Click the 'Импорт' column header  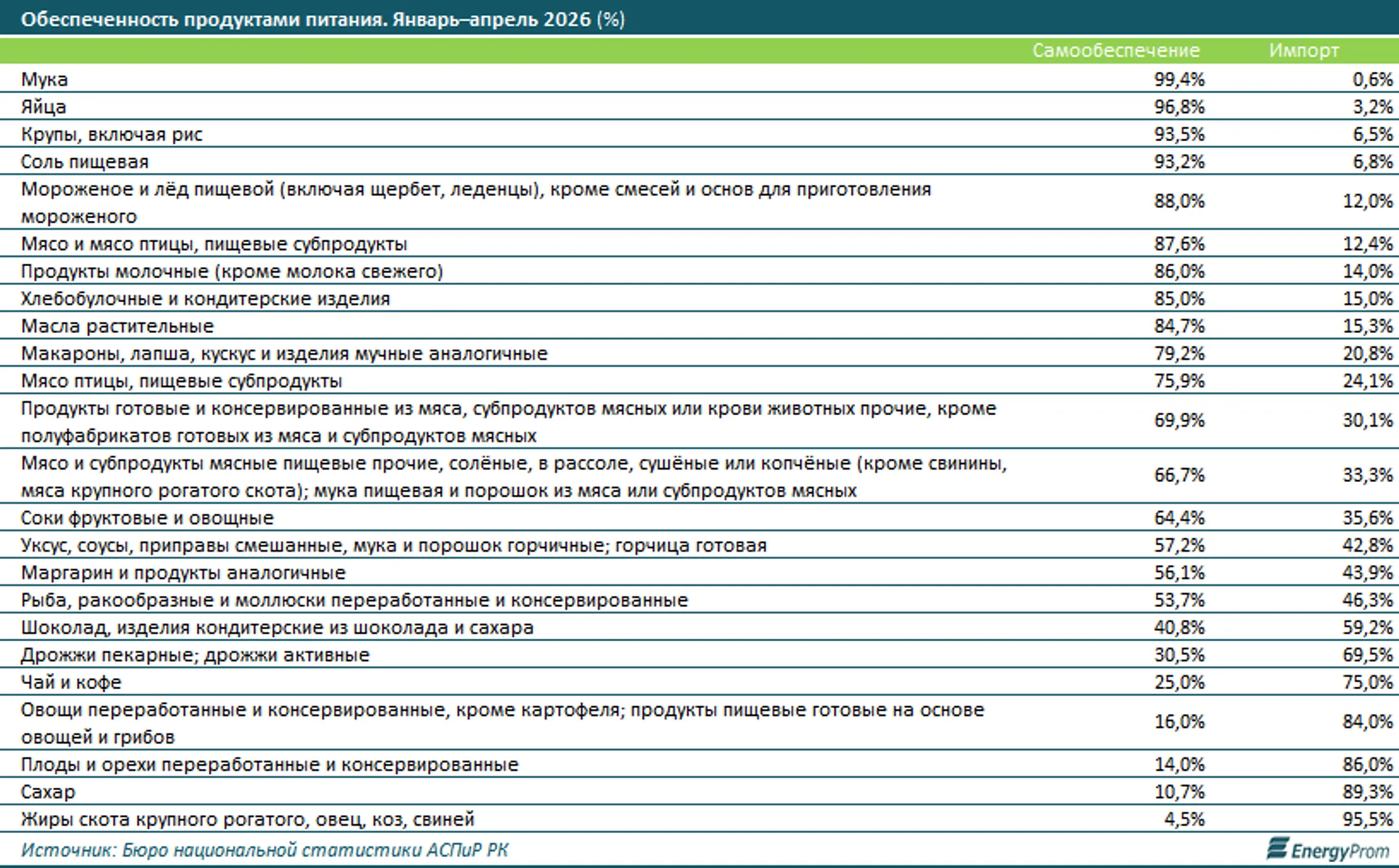click(x=1304, y=51)
